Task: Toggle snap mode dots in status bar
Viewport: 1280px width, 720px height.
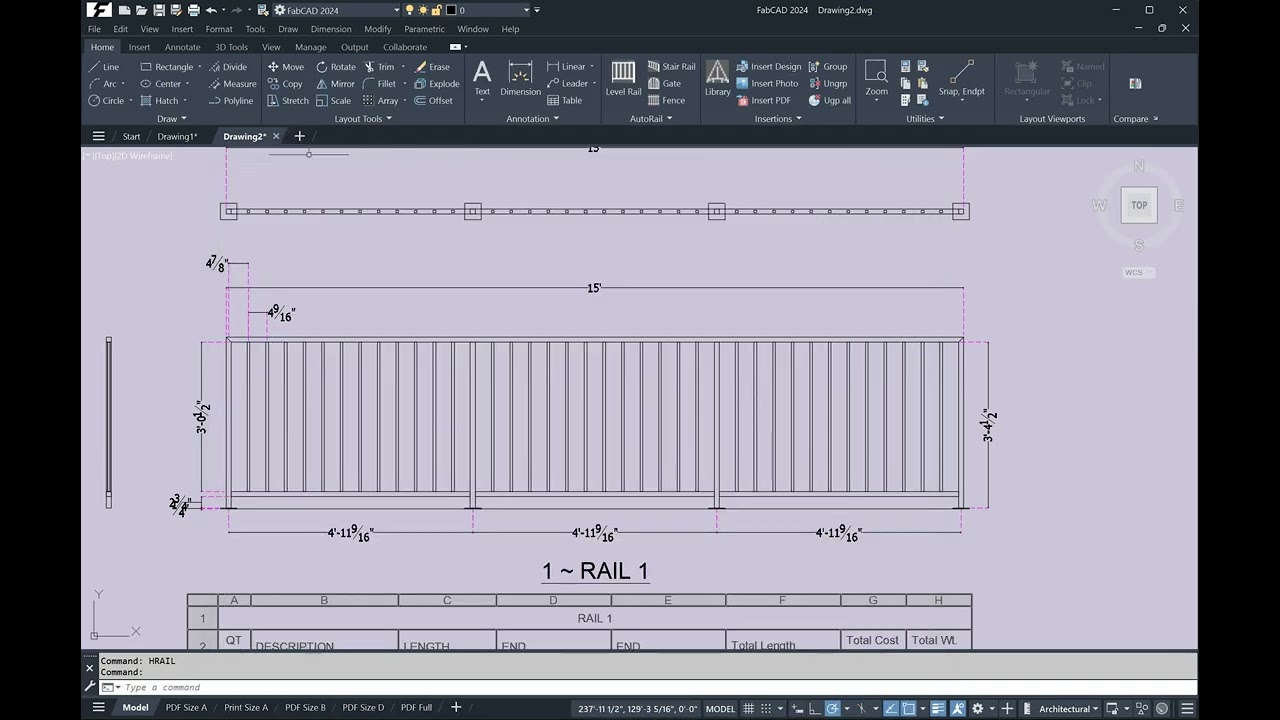Action: (x=766, y=709)
